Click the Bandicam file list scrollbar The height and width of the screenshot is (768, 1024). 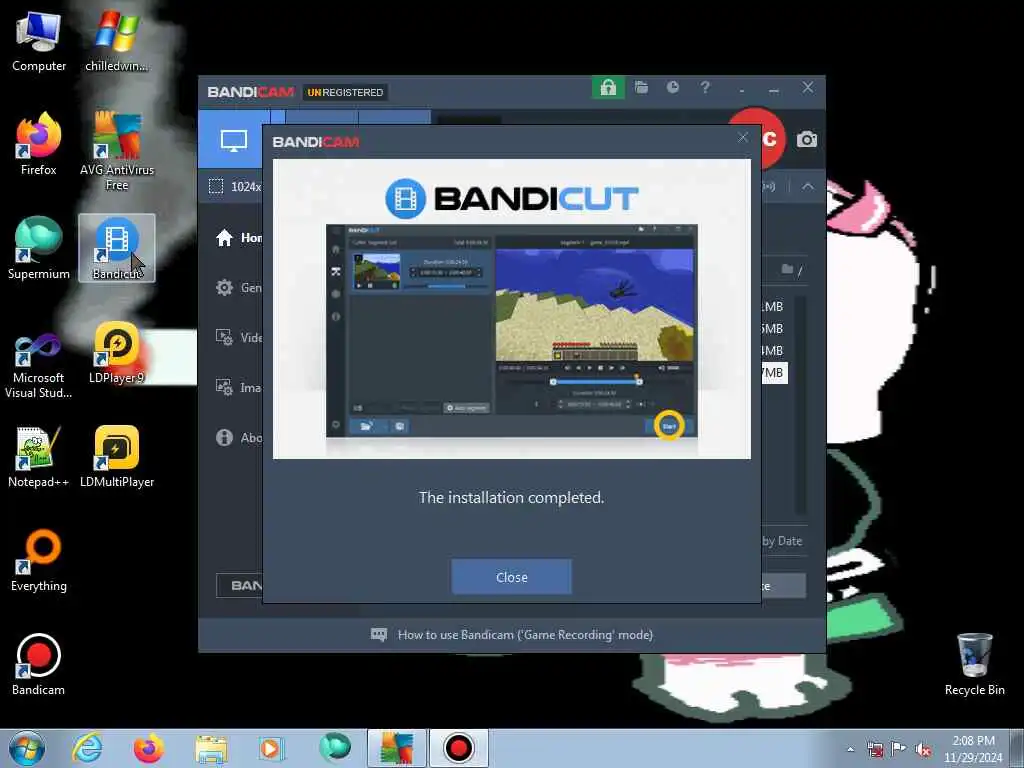tap(801, 405)
